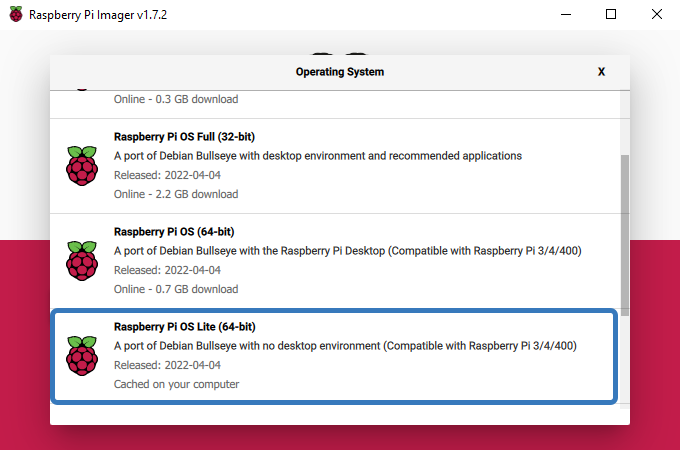This screenshot has height=450, width=680.
Task: Click 'Online - 0.7 GB download' text
Action: [x=176, y=289]
